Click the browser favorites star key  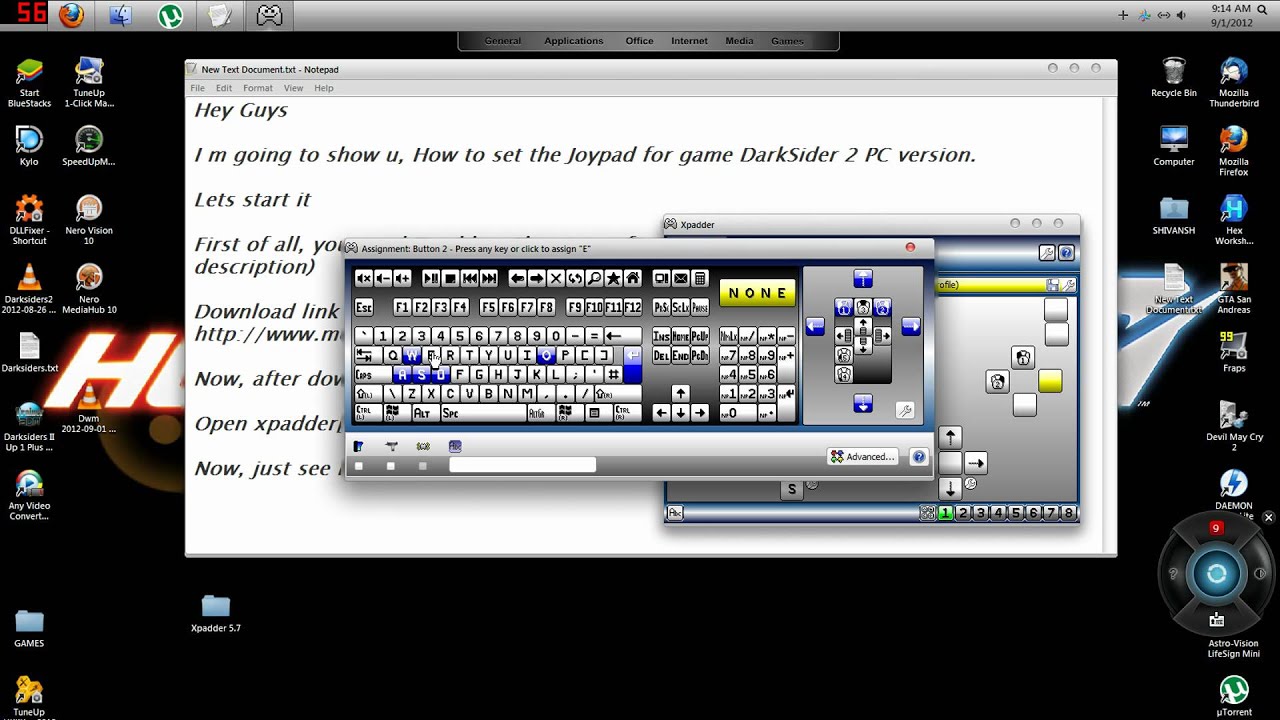(x=613, y=278)
